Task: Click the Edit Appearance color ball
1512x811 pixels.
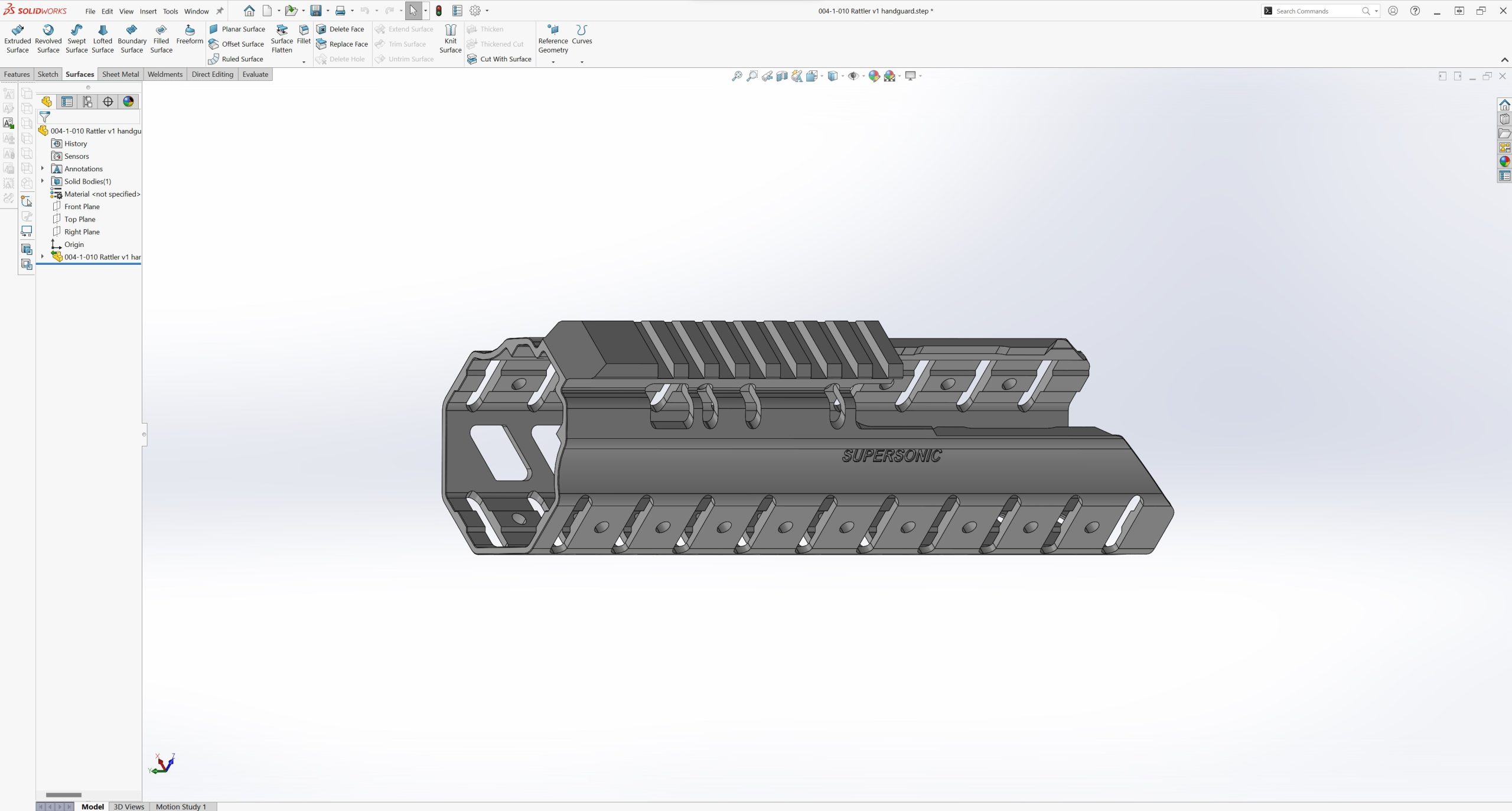Action: tap(874, 76)
